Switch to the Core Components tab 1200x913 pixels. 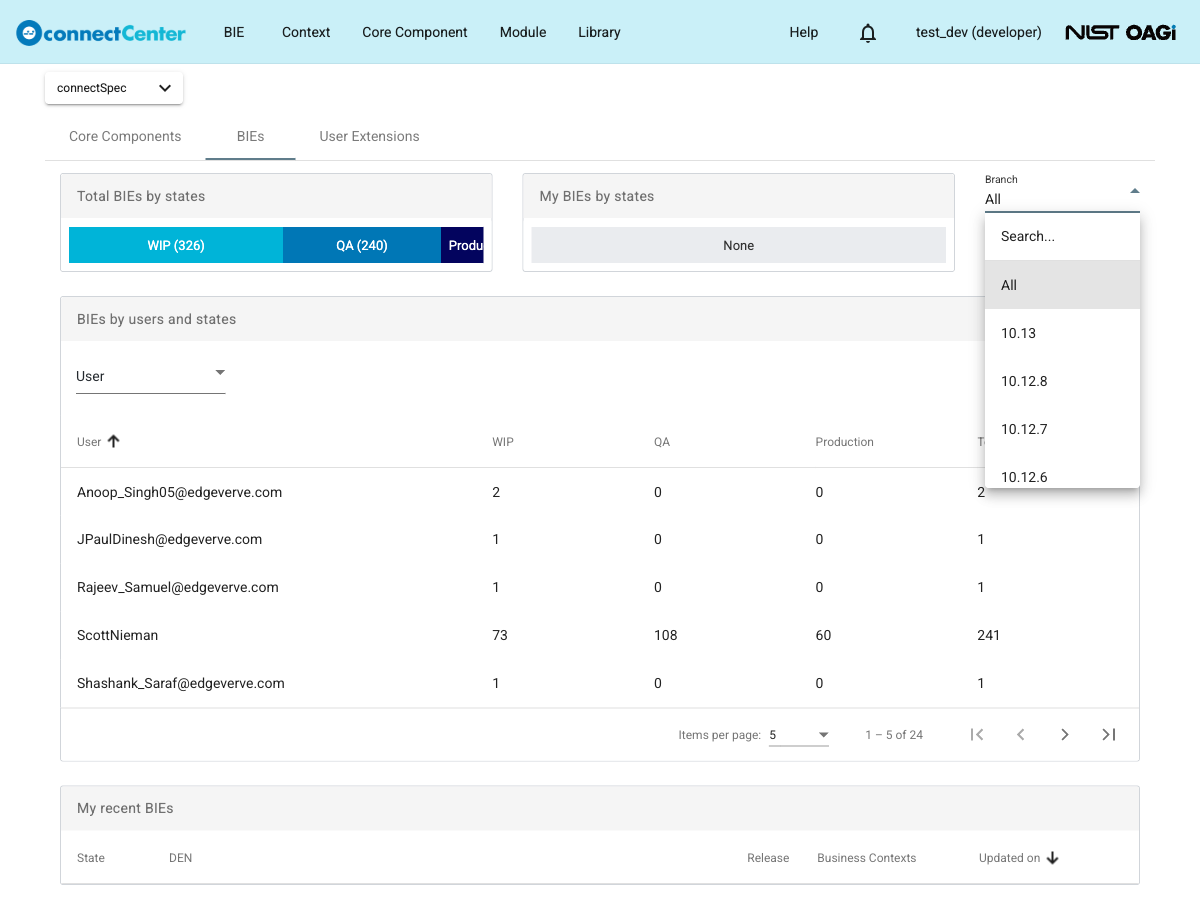(x=125, y=136)
